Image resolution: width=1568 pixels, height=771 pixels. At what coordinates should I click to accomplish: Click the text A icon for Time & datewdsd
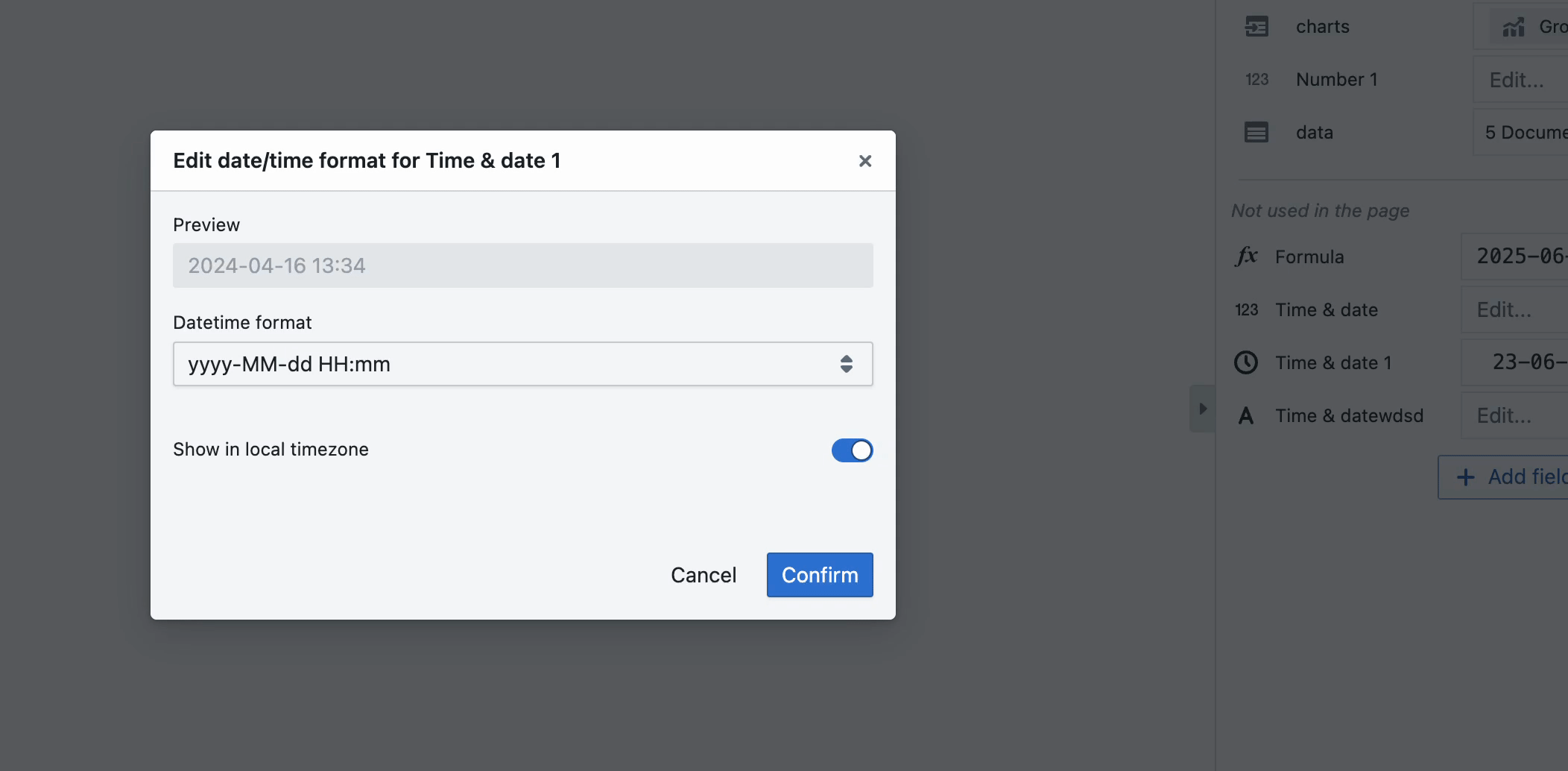[x=1246, y=416]
